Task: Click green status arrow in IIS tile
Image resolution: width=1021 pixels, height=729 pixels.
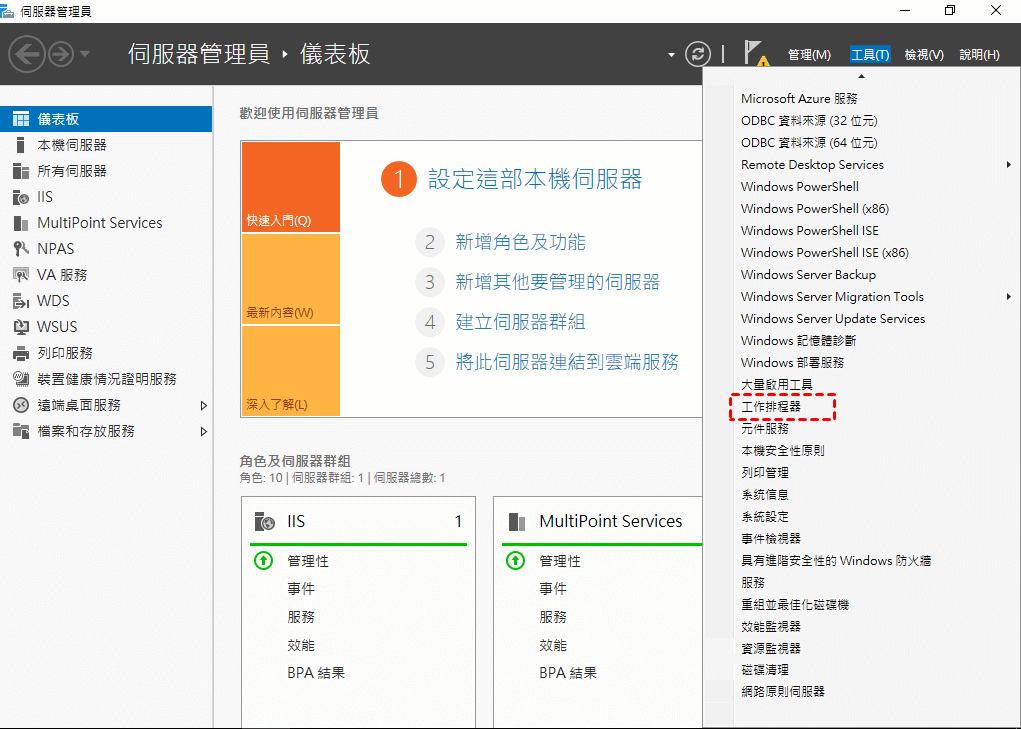Action: point(264,560)
